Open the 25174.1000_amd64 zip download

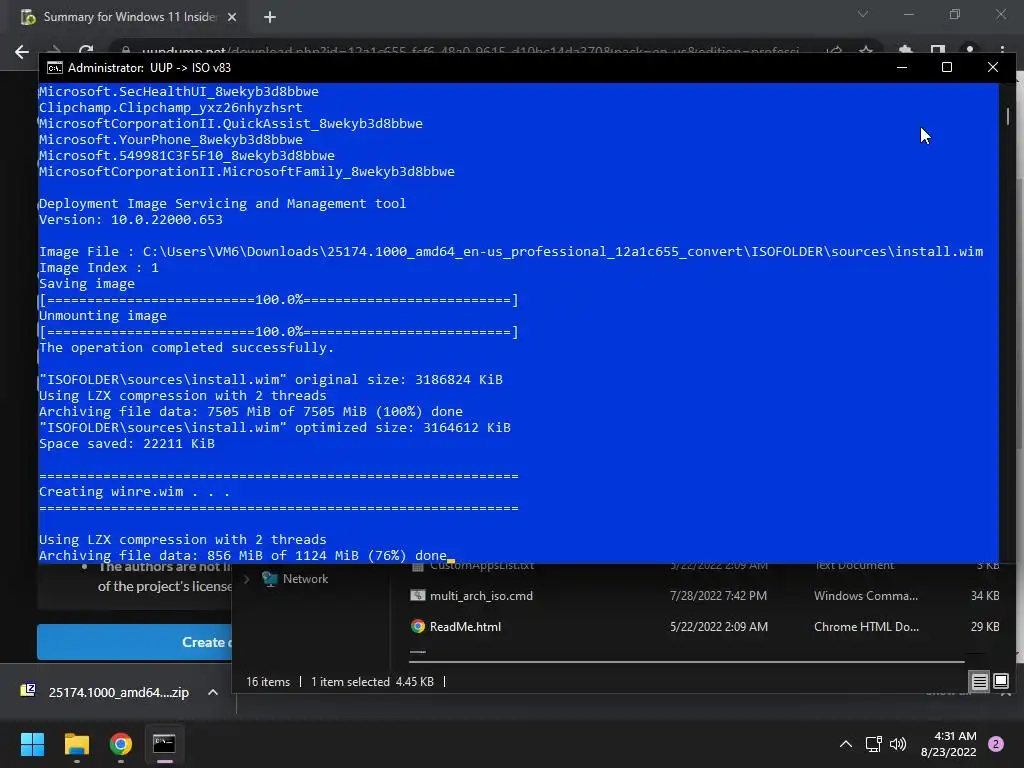[118, 692]
